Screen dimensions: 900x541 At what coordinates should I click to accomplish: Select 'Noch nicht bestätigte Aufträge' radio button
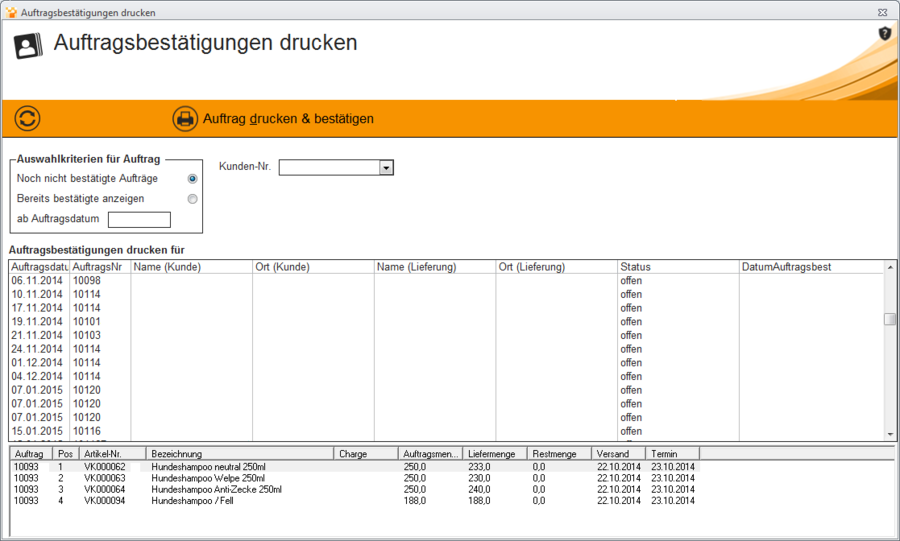click(x=192, y=179)
